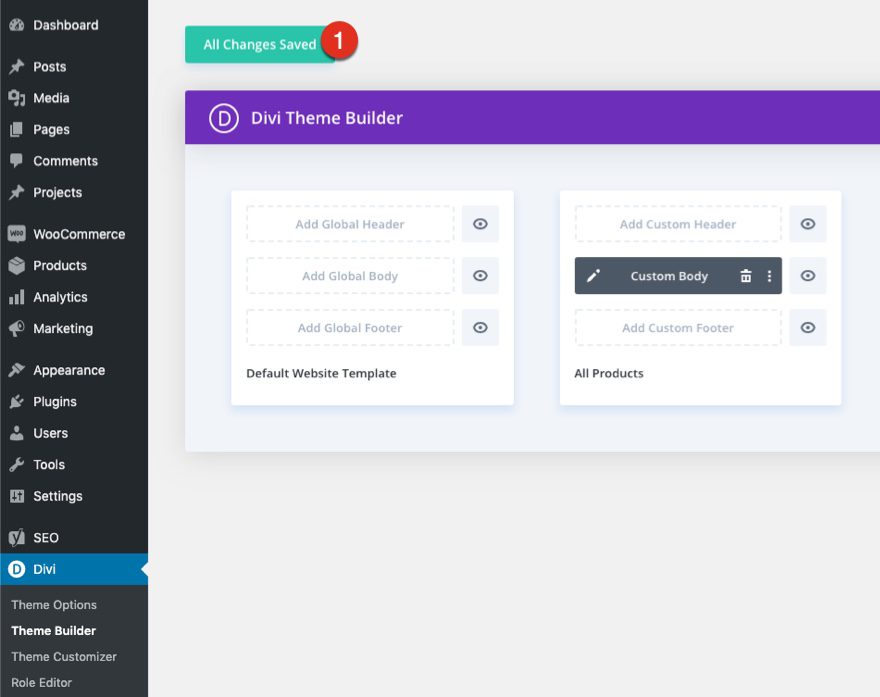Viewport: 880px width, 697px height.
Task: Toggle the eye icon beside Custom Body
Action: [807, 275]
